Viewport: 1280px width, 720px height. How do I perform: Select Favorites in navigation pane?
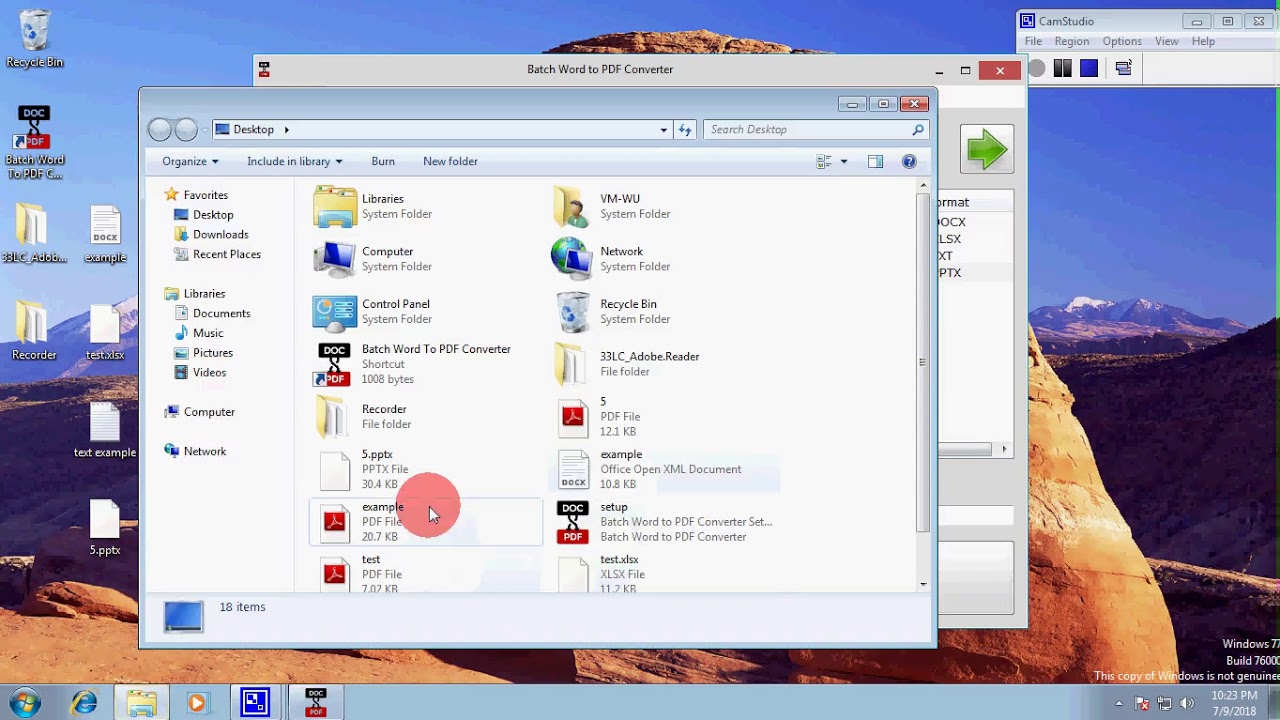(x=196, y=195)
